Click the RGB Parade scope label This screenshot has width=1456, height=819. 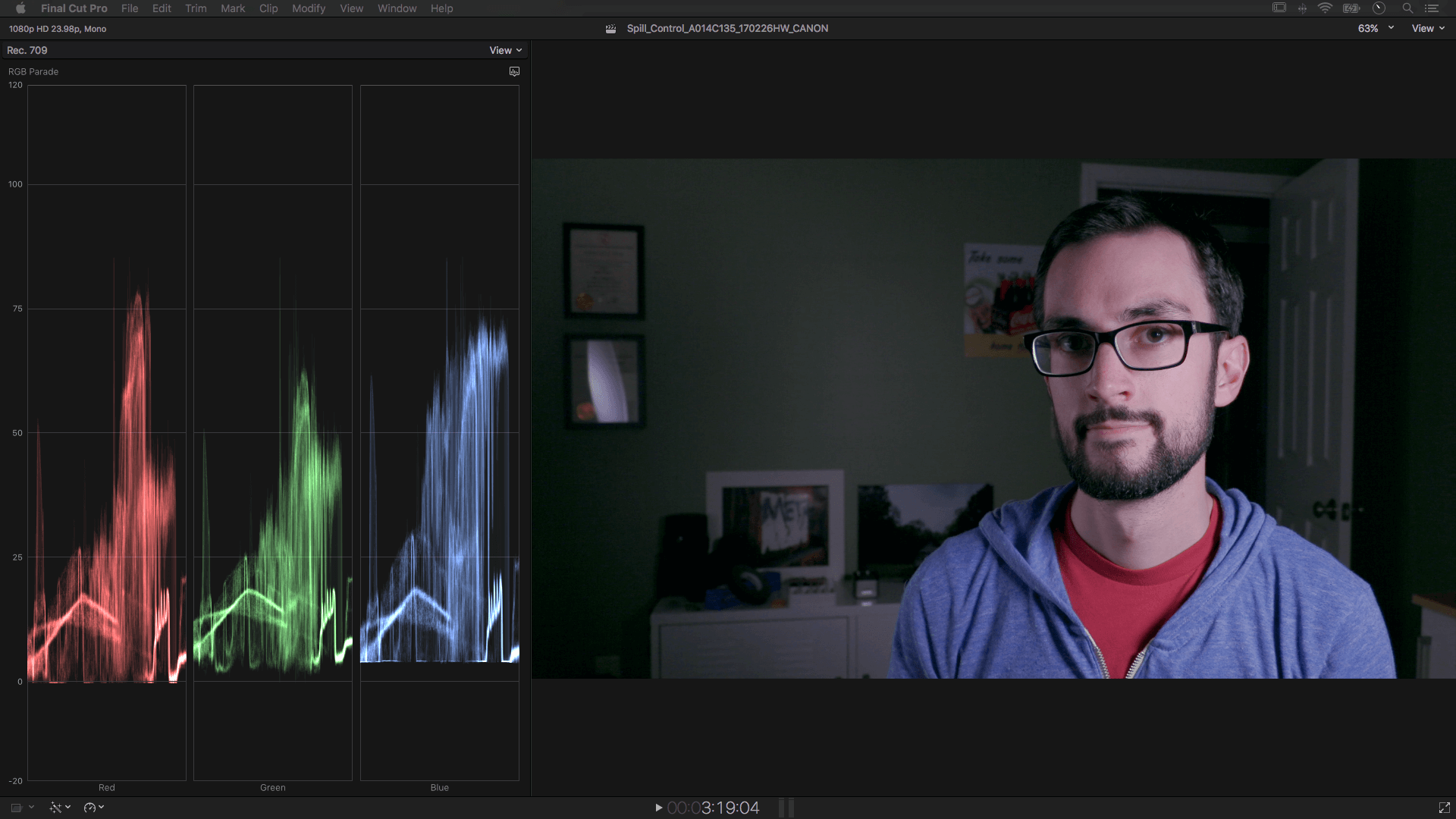coord(33,71)
